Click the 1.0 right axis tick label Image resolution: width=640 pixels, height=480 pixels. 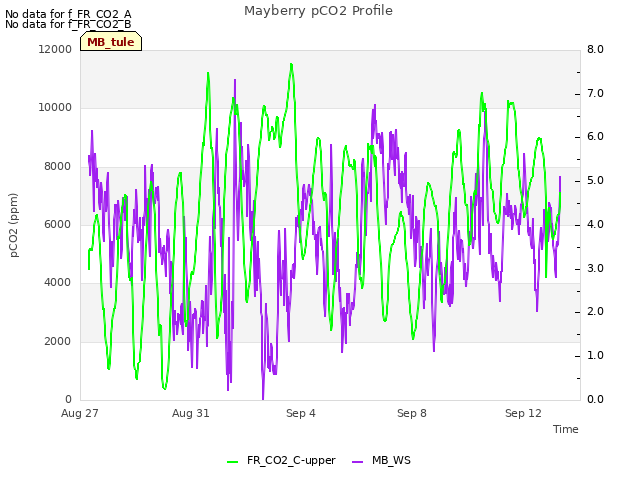click(595, 356)
